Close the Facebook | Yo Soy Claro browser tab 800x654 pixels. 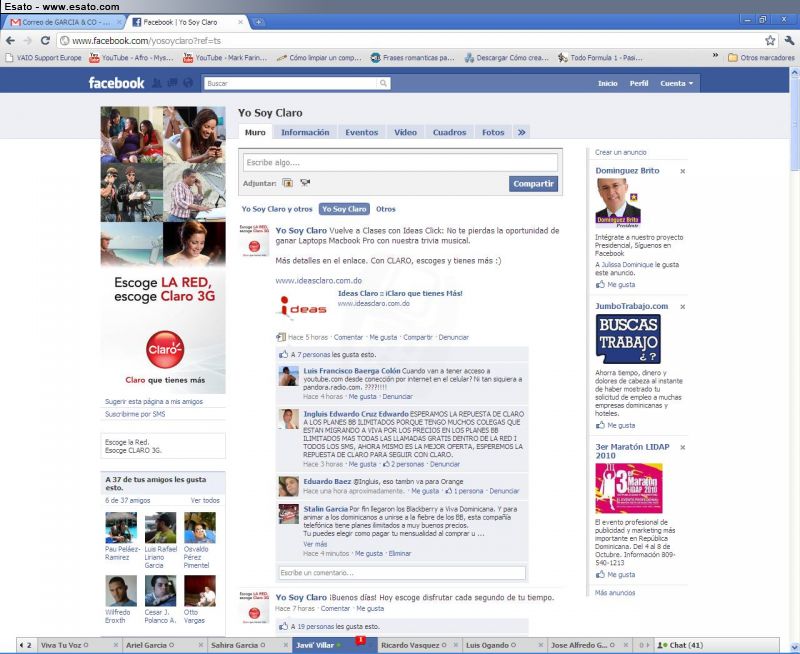coord(240,22)
